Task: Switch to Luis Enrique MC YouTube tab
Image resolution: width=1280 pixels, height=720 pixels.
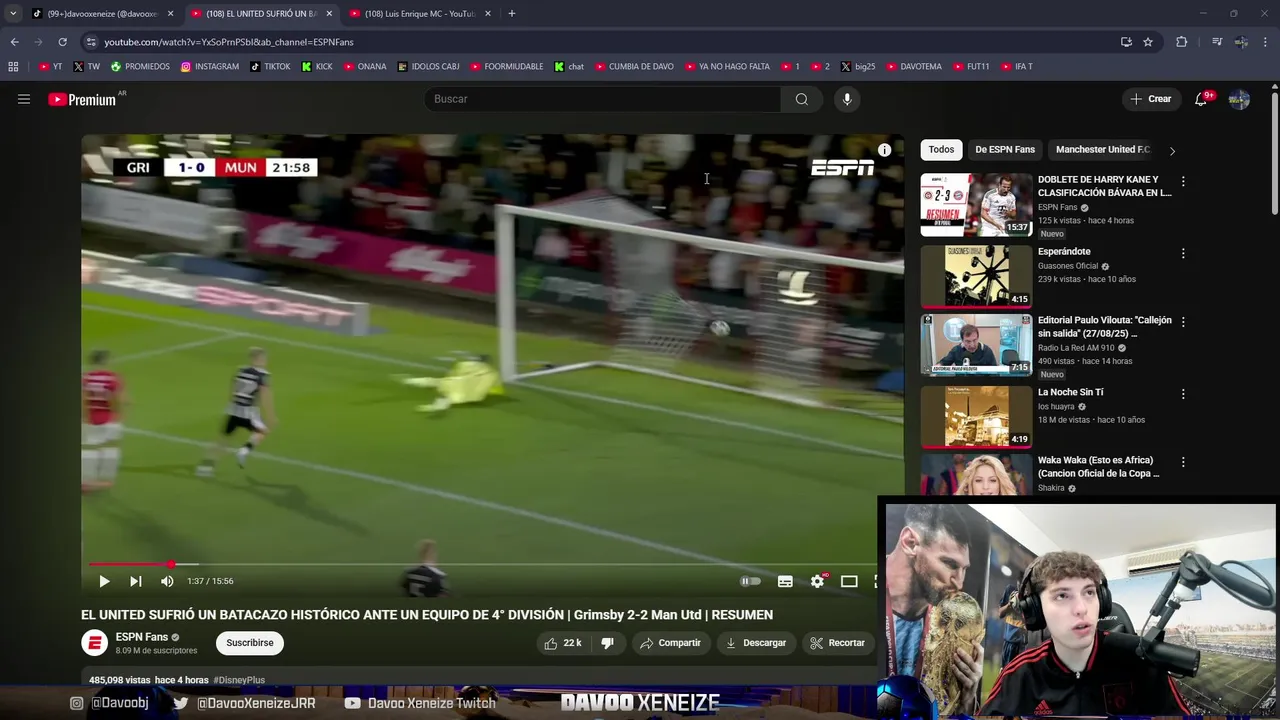Action: click(419, 13)
